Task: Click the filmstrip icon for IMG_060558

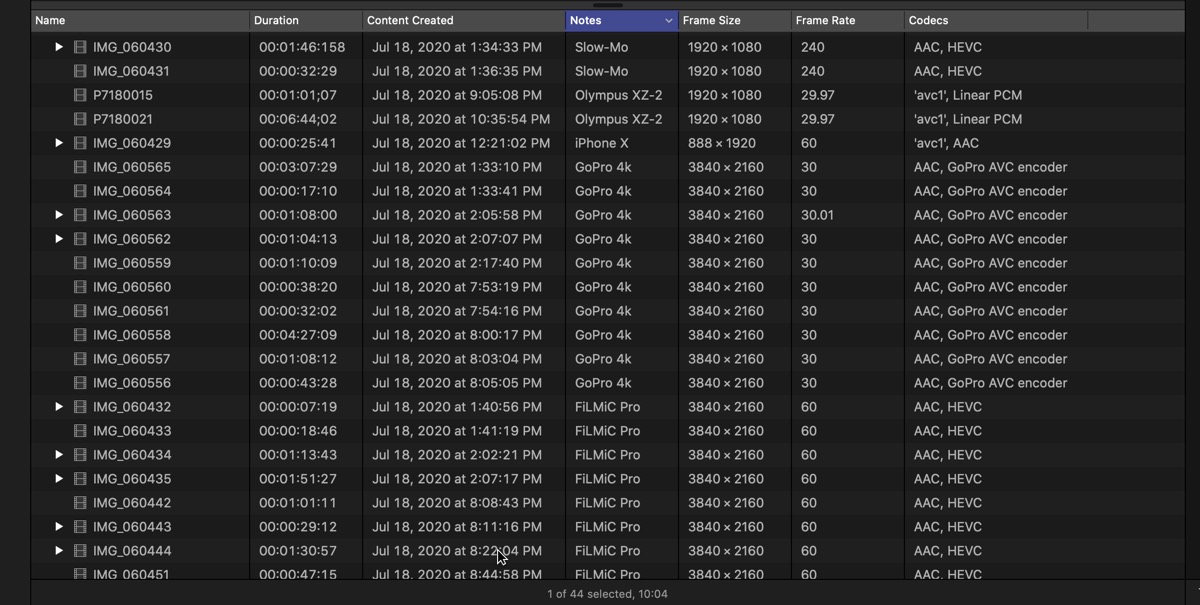Action: [80, 335]
